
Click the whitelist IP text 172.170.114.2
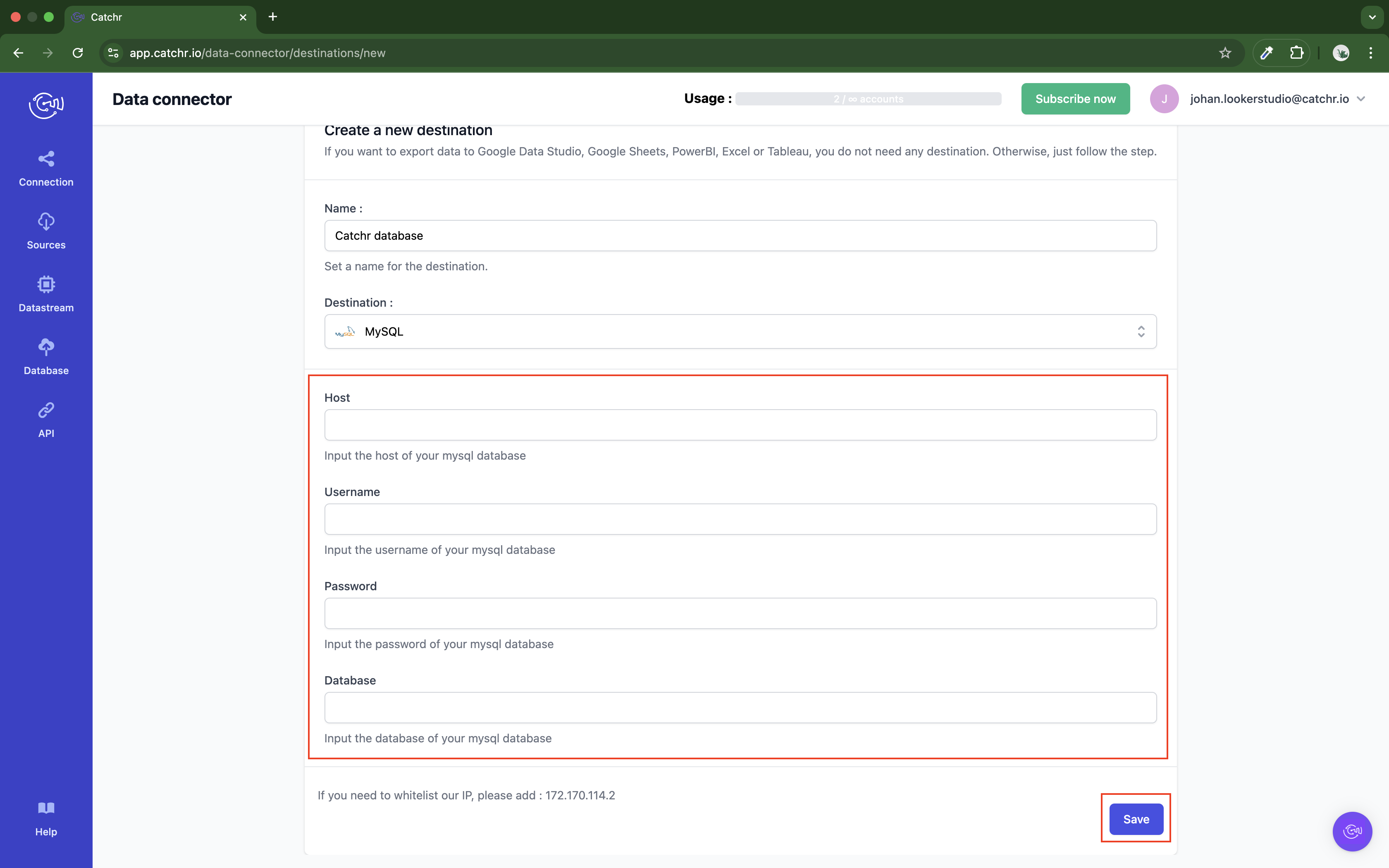(x=580, y=795)
